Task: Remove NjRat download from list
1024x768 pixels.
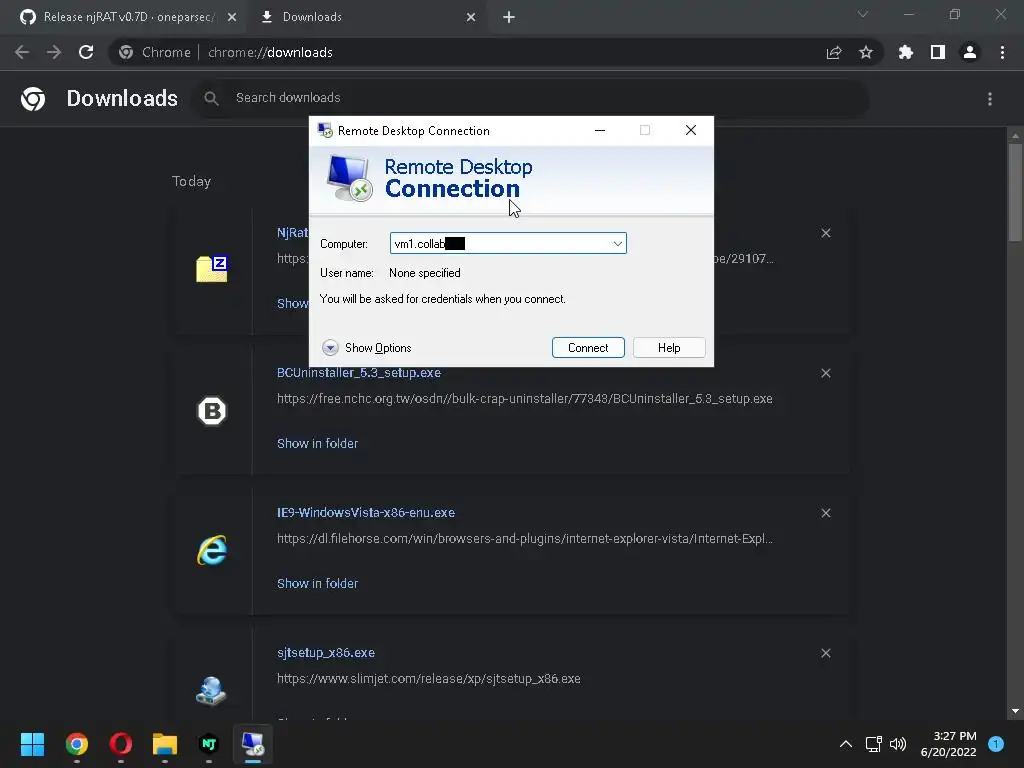Action: click(826, 233)
